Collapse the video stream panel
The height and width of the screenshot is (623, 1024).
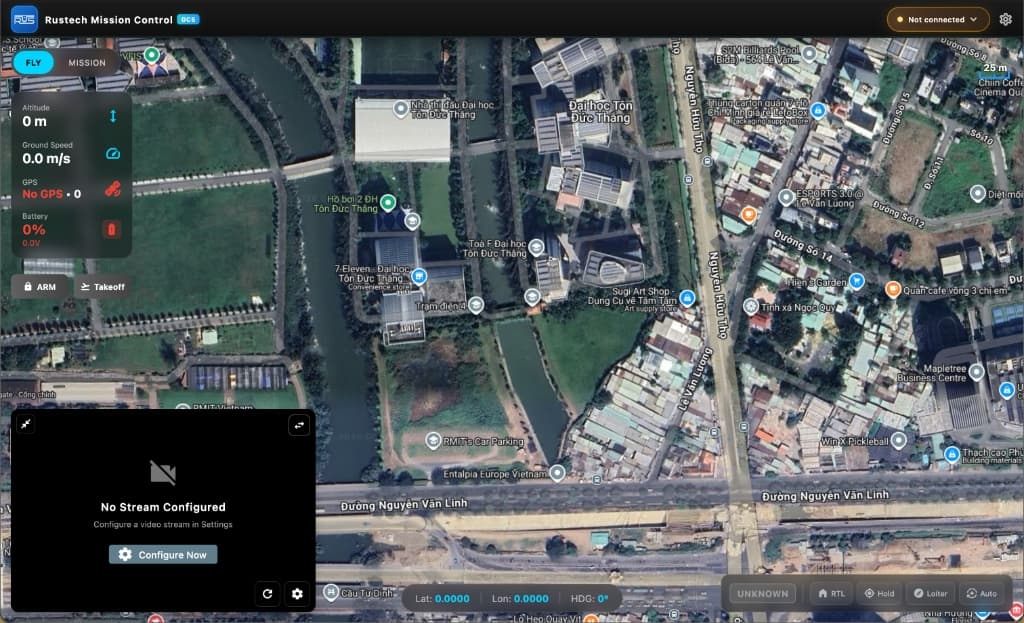point(27,426)
